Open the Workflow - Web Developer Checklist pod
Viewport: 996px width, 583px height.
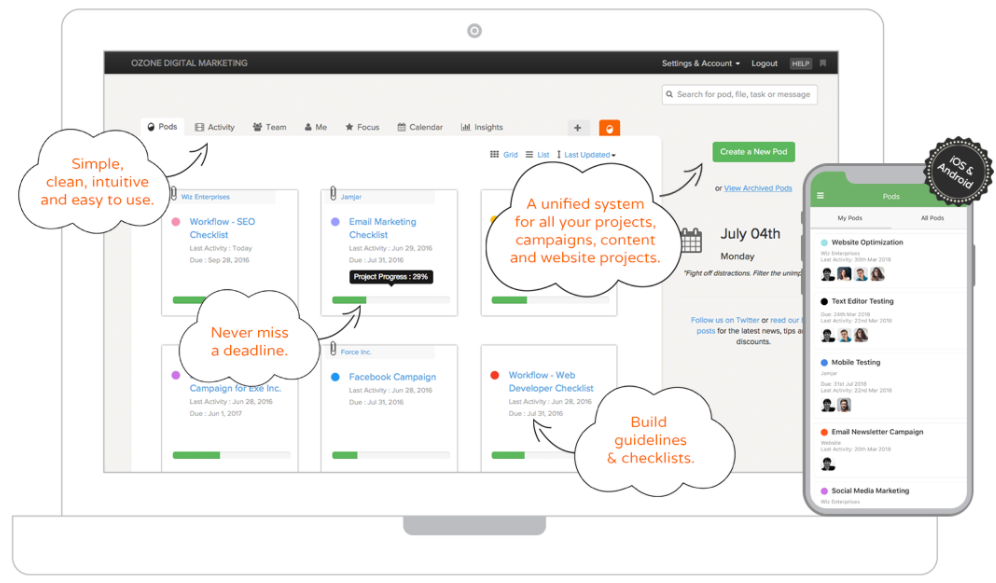(x=551, y=382)
